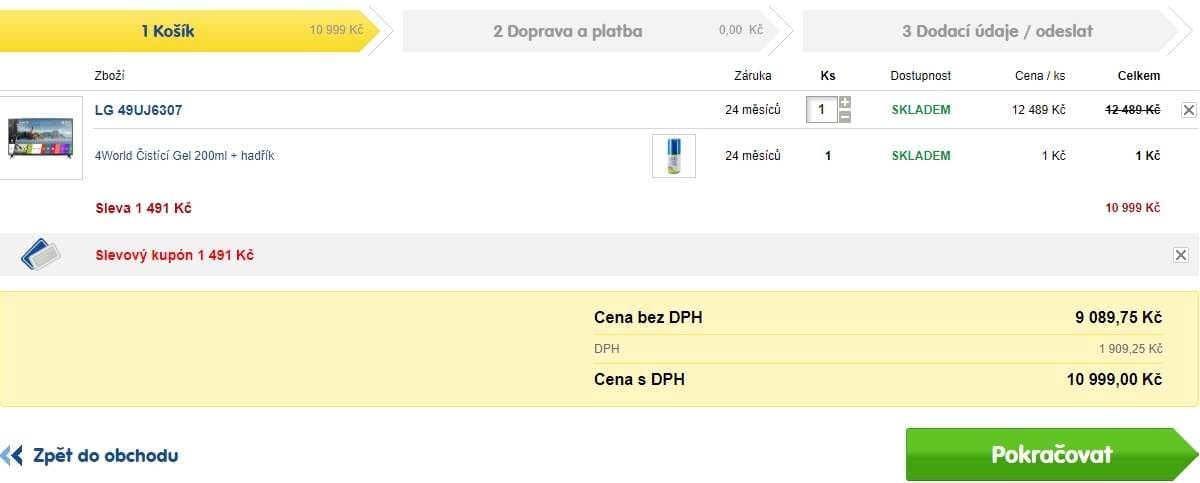Open the LG TV product thumbnail

(41, 137)
